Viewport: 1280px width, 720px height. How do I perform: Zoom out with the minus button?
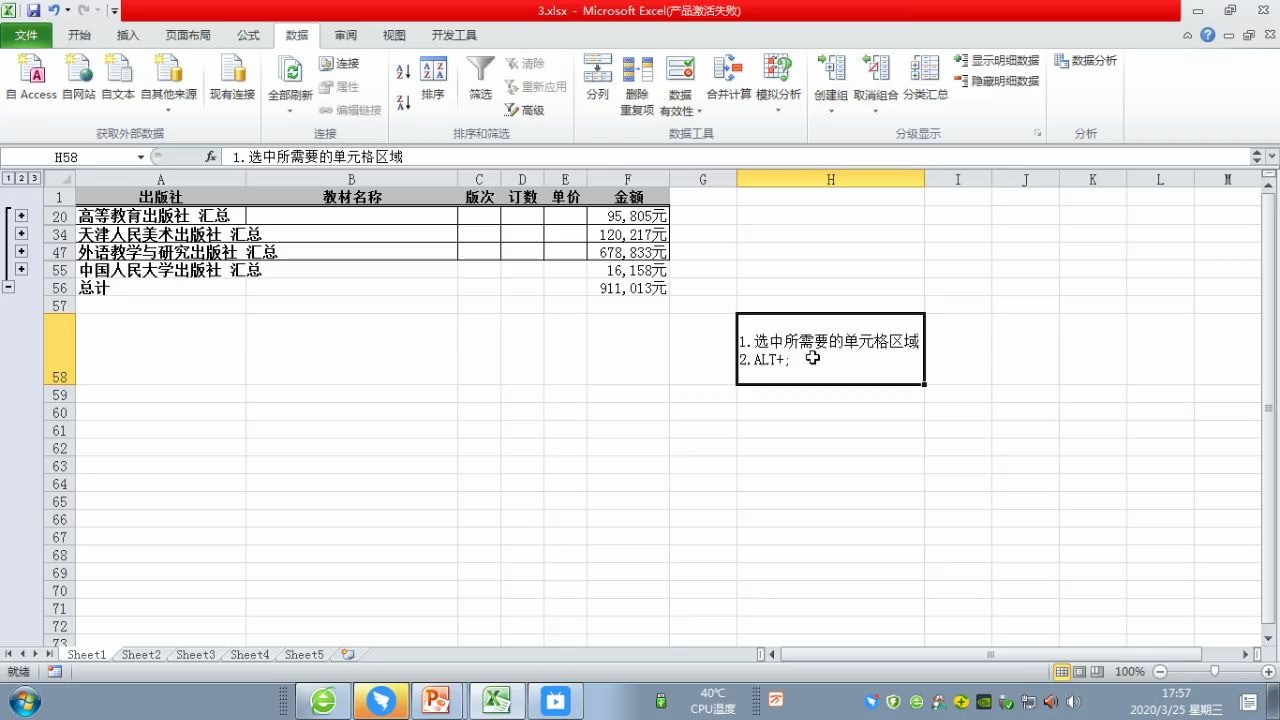pyautogui.click(x=1160, y=672)
